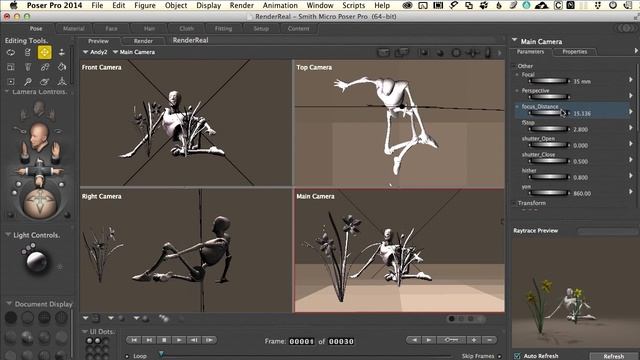Click the shutter_Open parameter dial

coord(549,145)
